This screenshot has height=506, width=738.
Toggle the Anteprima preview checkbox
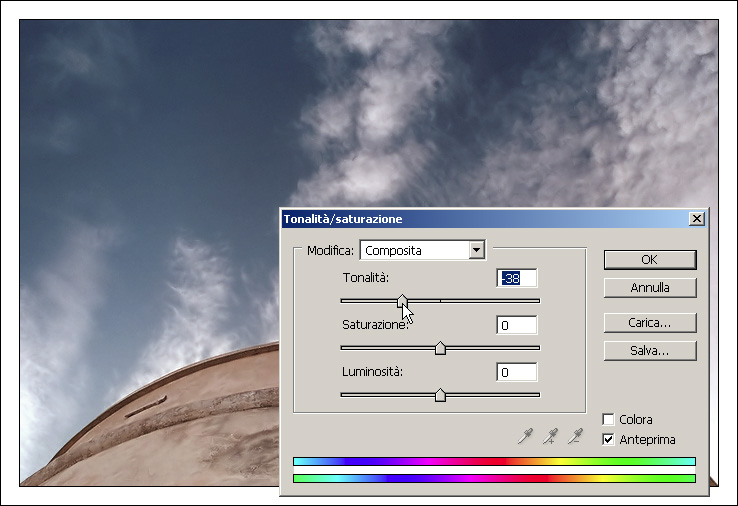608,439
